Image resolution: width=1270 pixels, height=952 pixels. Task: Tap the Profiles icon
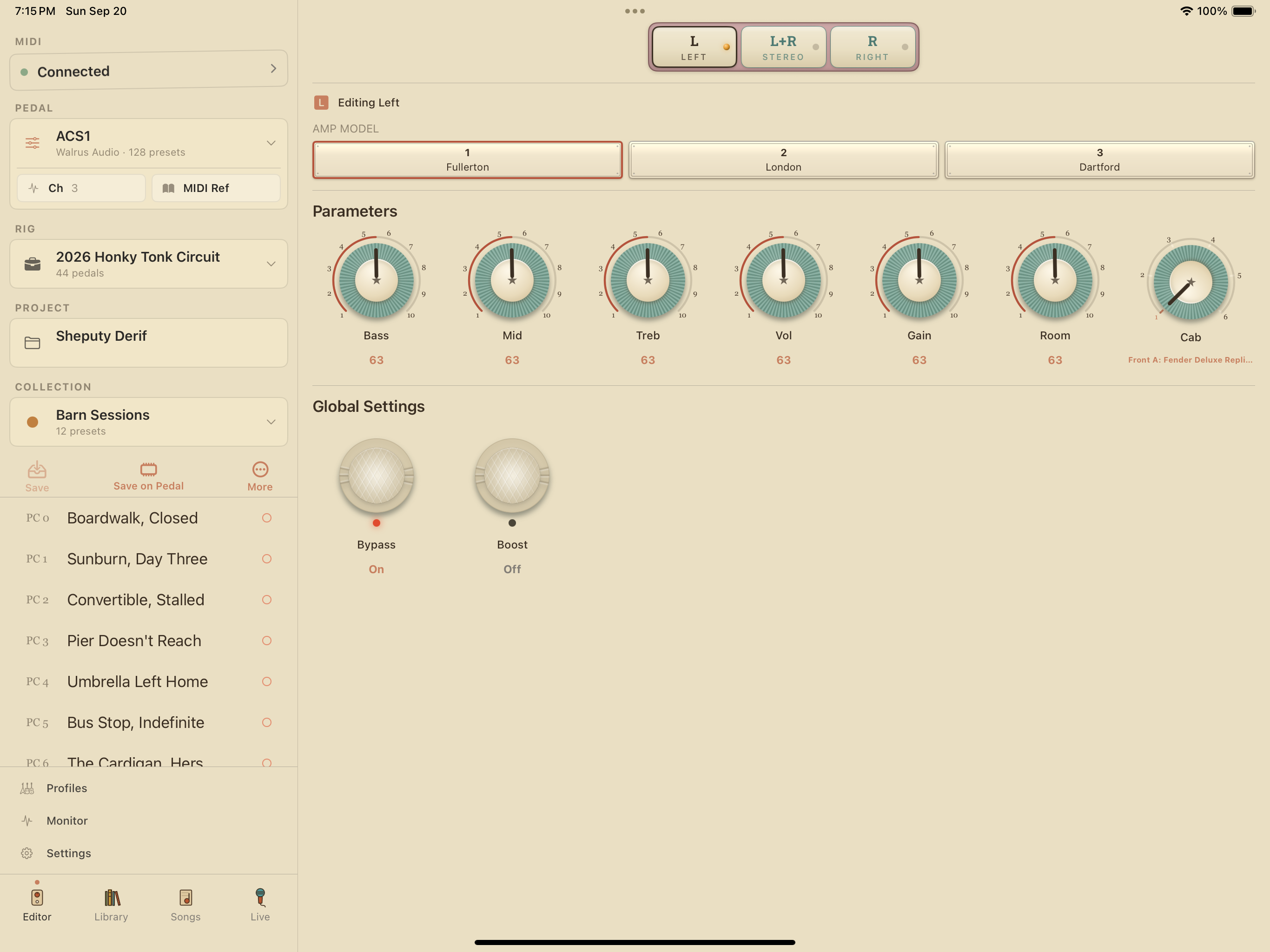coord(27,788)
